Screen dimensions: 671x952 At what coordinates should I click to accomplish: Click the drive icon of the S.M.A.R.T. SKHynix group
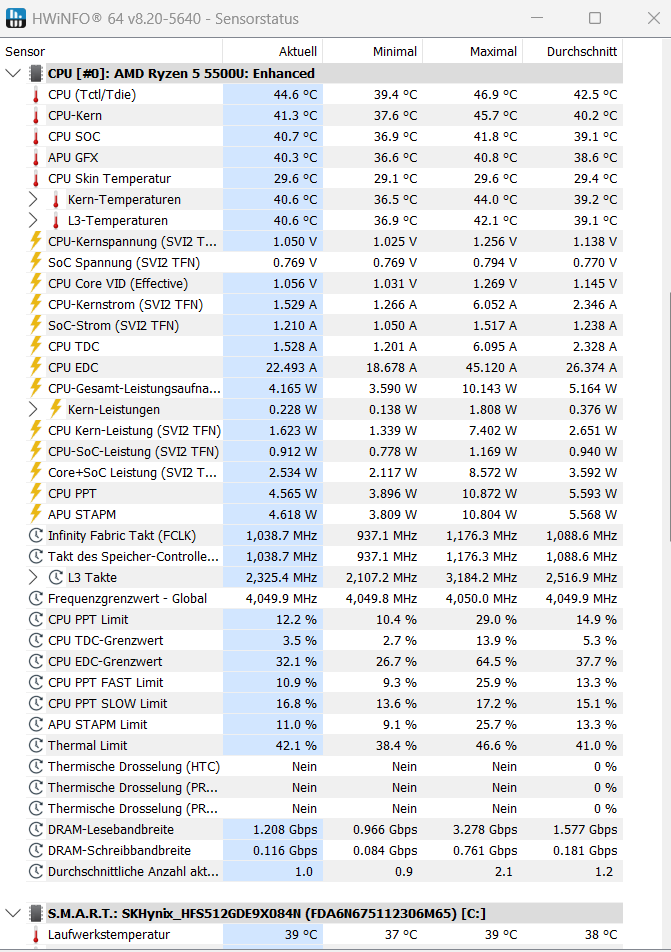(36, 914)
